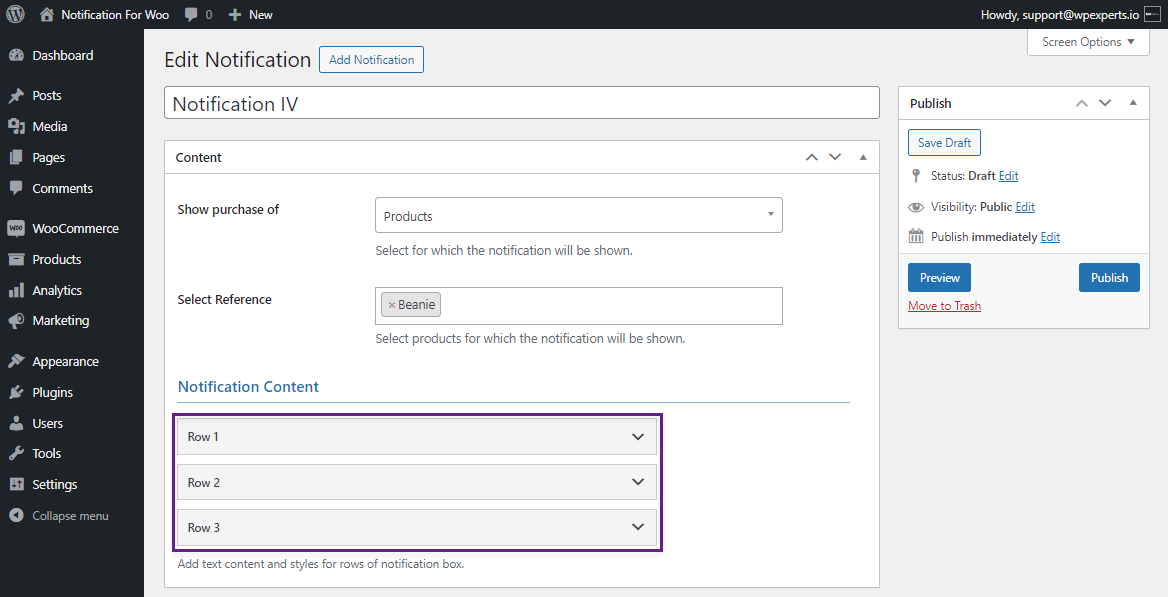Viewport: 1168px width, 597px height.
Task: Open the New content menu label
Action: click(x=261, y=15)
